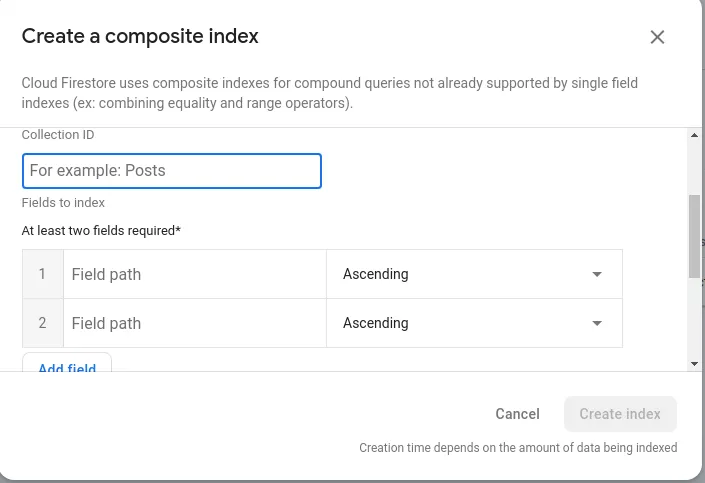The width and height of the screenshot is (705, 483).
Task: Click the second Field path input
Action: coord(195,324)
